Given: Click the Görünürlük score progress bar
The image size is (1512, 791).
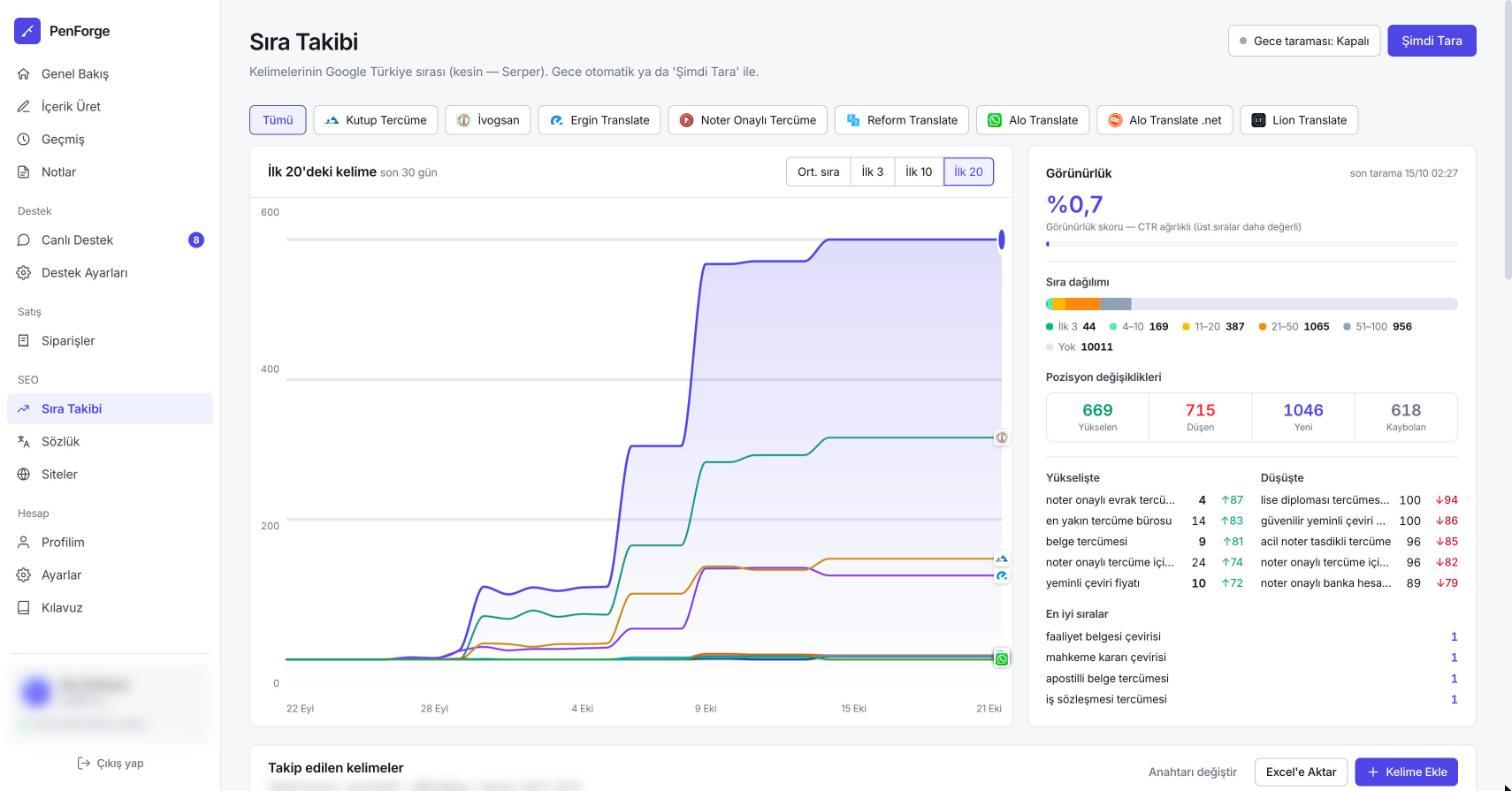Looking at the screenshot, I should (x=1252, y=244).
